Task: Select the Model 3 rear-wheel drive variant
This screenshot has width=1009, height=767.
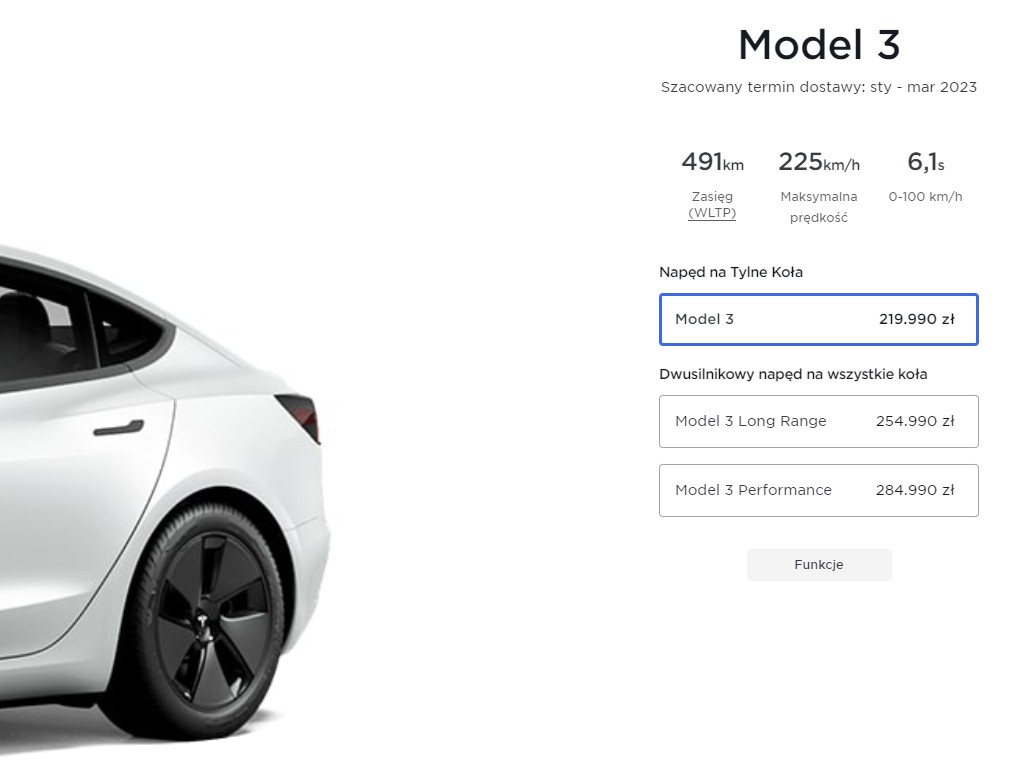Action: click(818, 319)
